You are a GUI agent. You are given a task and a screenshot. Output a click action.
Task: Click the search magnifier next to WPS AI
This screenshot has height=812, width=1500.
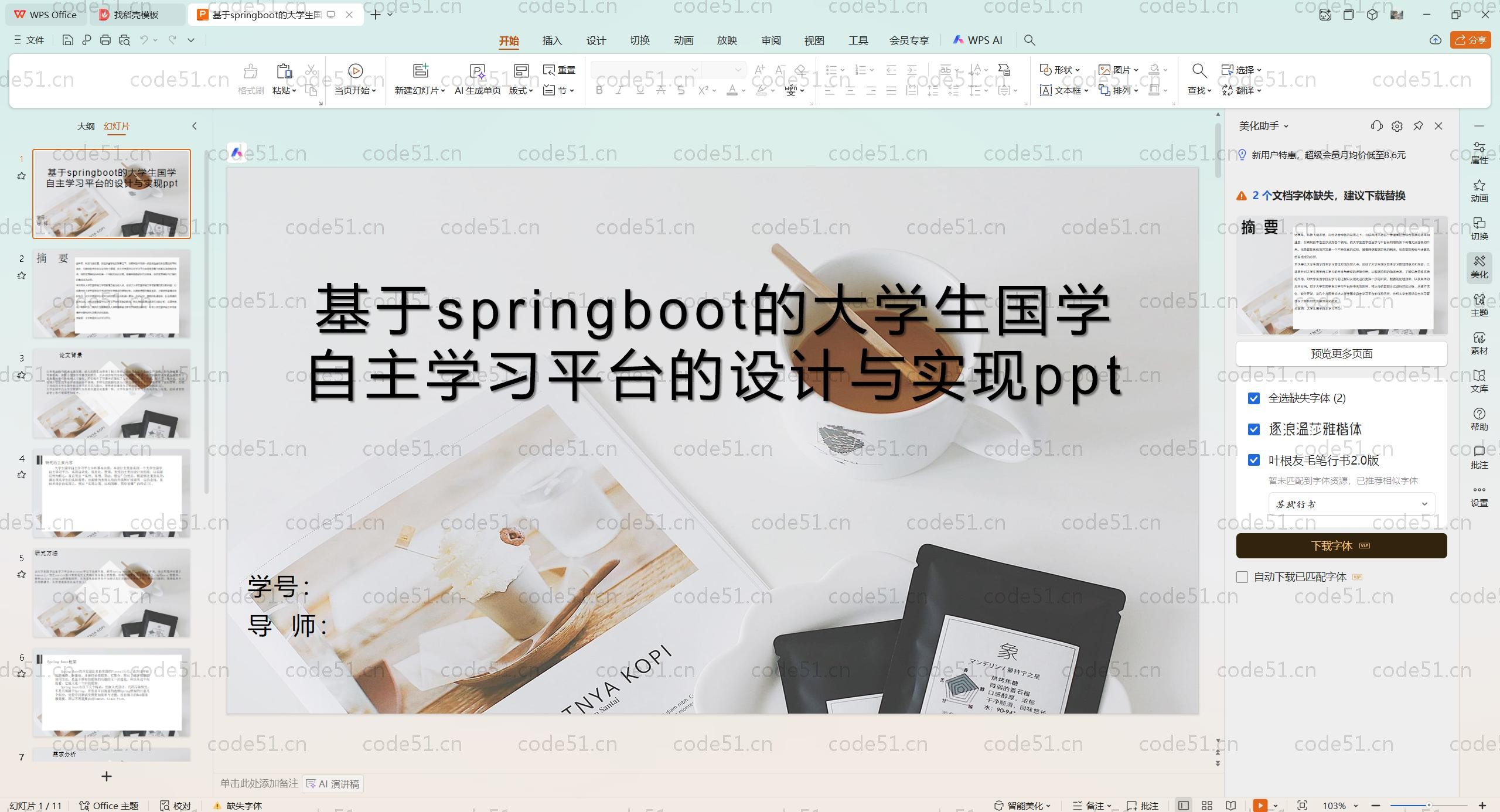tap(1029, 40)
